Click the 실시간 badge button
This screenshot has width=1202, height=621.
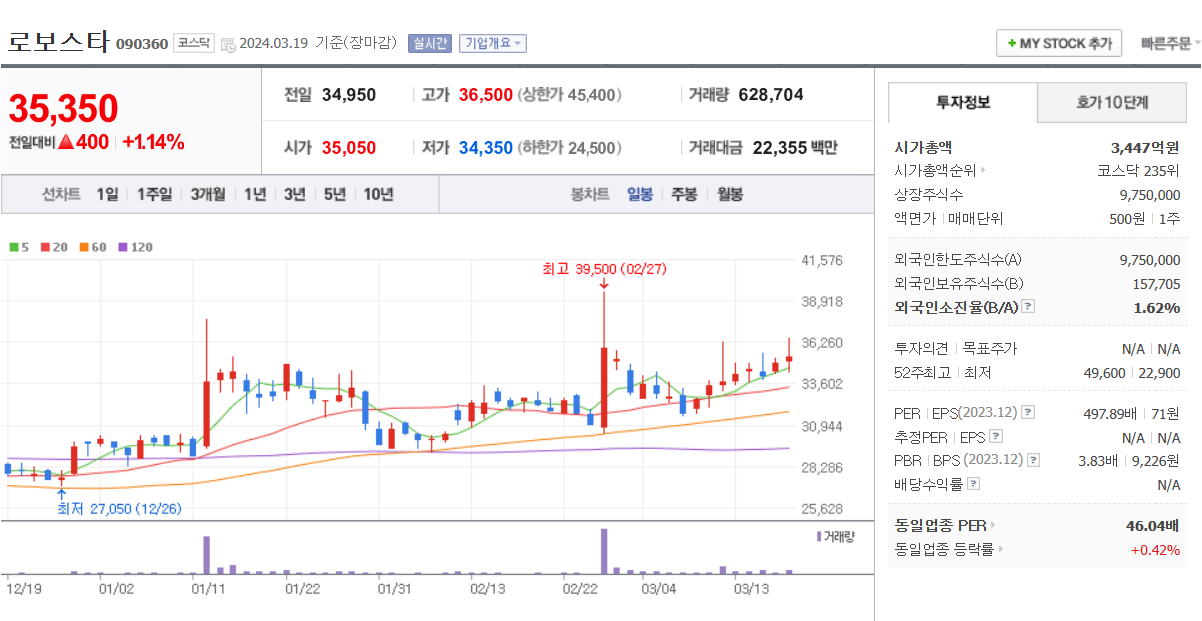tap(430, 43)
